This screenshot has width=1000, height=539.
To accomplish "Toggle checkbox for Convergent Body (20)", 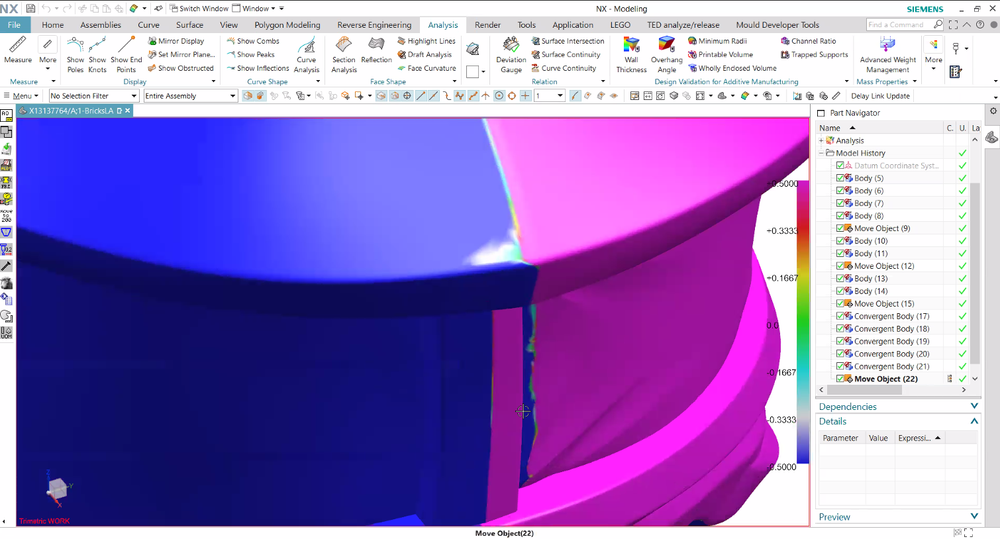I will (840, 354).
